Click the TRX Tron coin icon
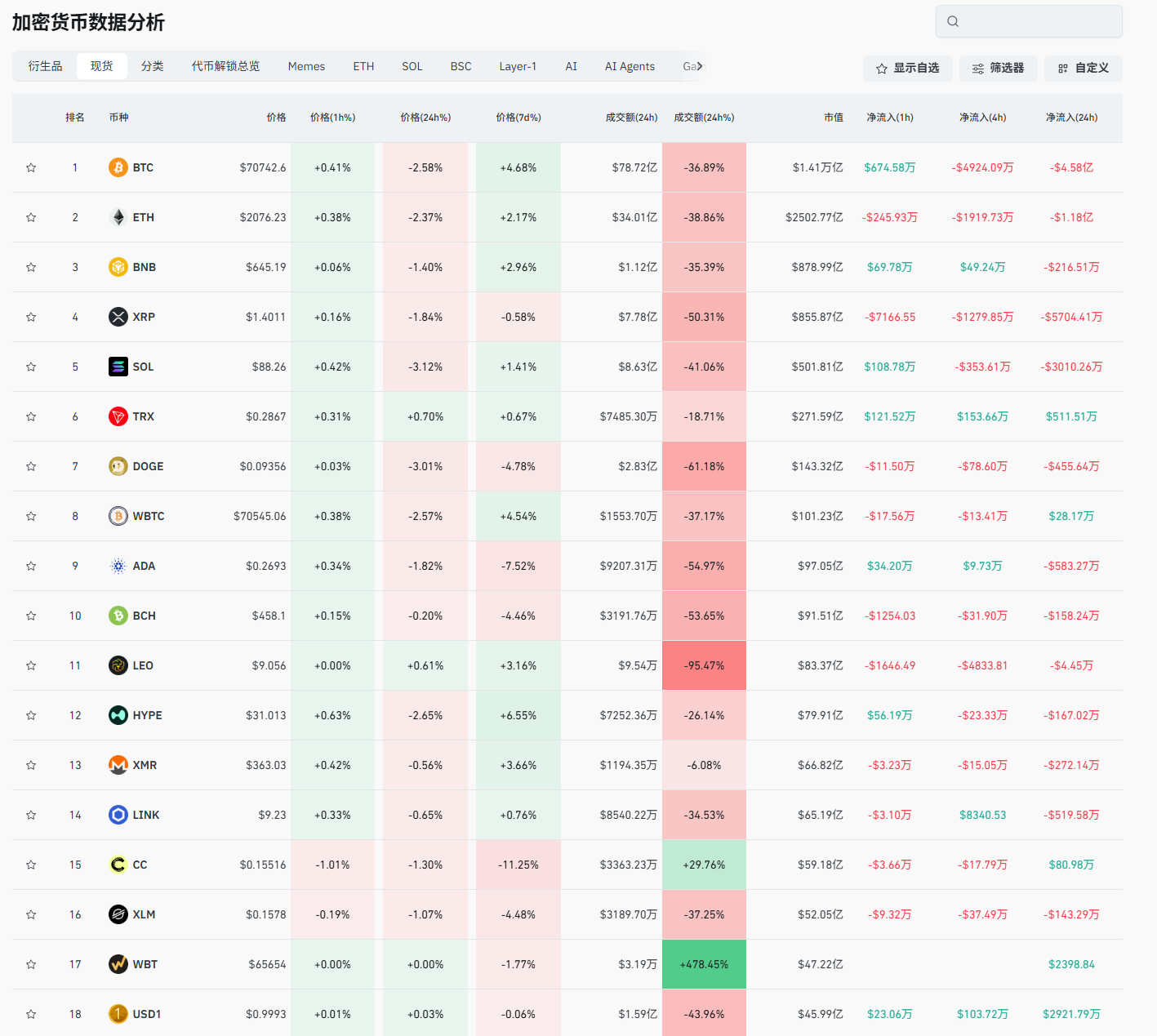This screenshot has height=1036, width=1157. coord(118,416)
